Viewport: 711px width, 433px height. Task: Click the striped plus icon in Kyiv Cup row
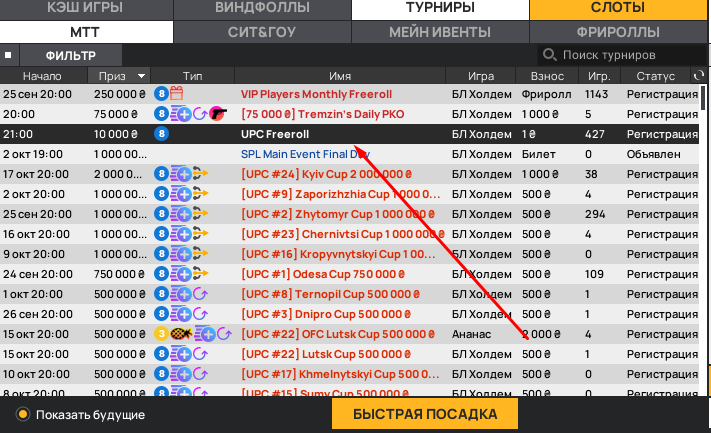tap(181, 174)
